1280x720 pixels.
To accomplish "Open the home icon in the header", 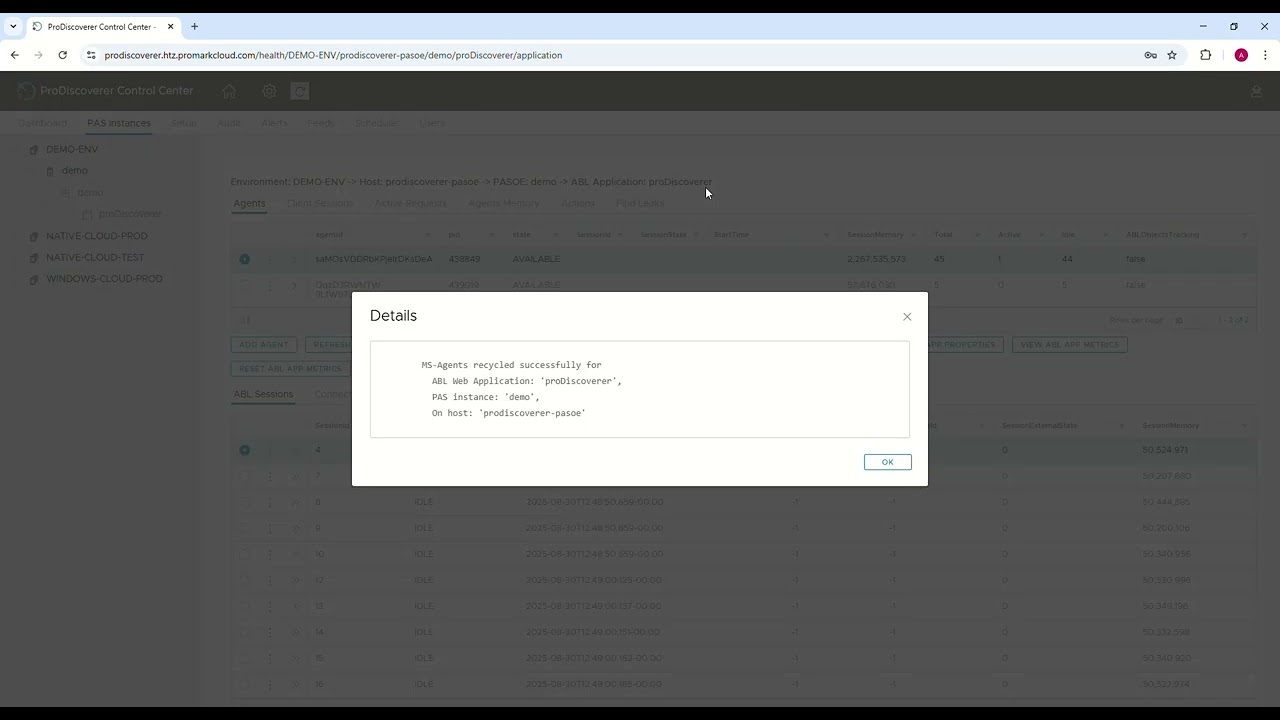I will point(229,91).
